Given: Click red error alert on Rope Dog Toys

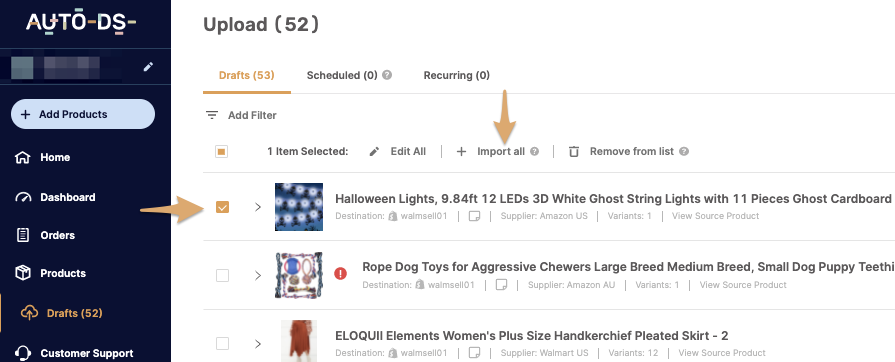Looking at the screenshot, I should pos(340,273).
